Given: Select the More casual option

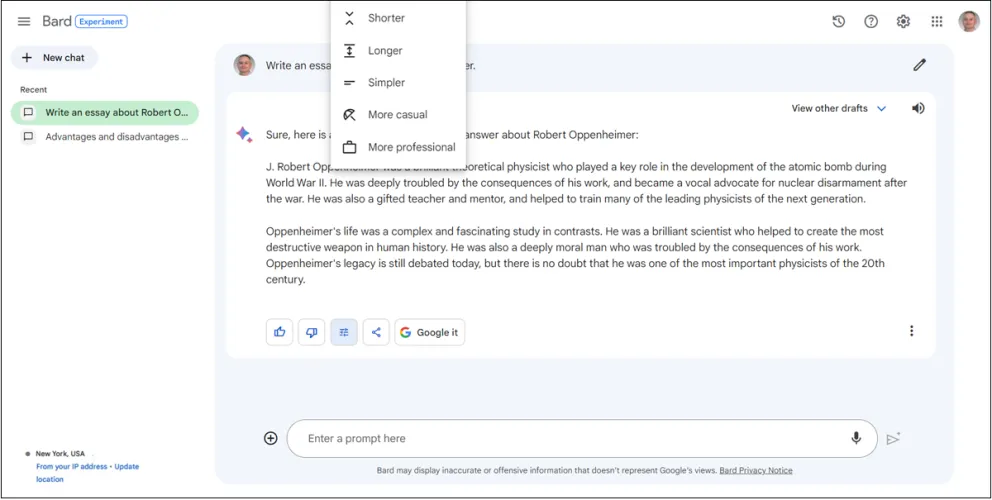Looking at the screenshot, I should [397, 115].
